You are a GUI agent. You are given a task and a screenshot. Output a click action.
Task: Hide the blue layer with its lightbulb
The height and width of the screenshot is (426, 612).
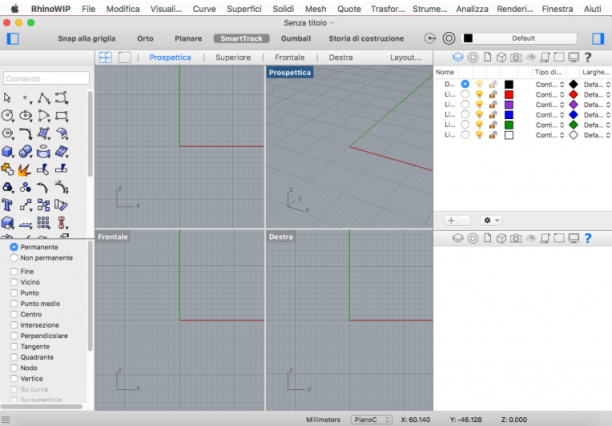click(x=479, y=115)
